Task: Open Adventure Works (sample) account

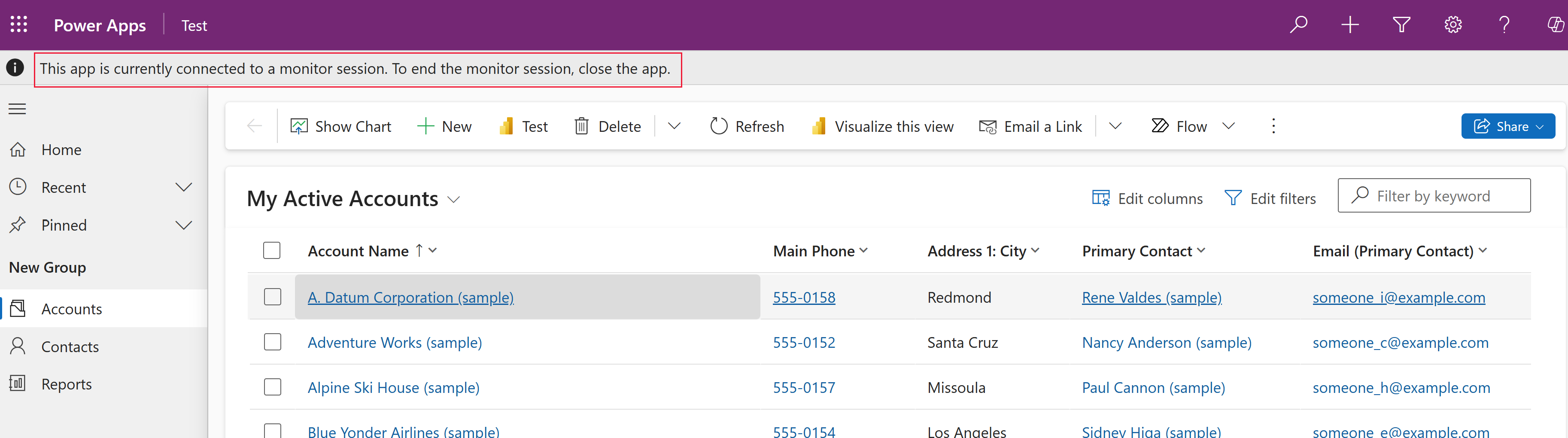Action: click(395, 342)
